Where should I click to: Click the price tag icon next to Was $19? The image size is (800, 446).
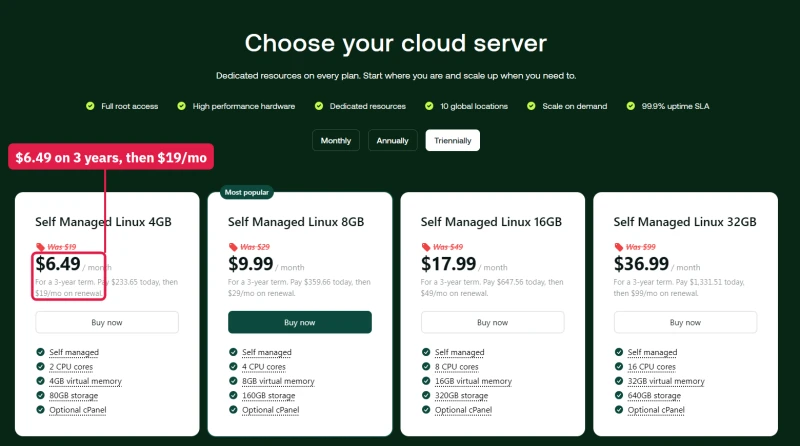(40, 247)
